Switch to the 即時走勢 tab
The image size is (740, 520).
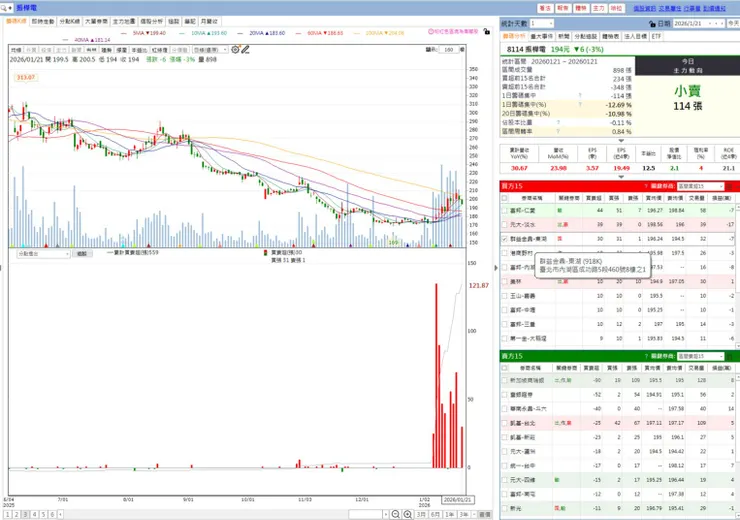pyautogui.click(x=43, y=22)
